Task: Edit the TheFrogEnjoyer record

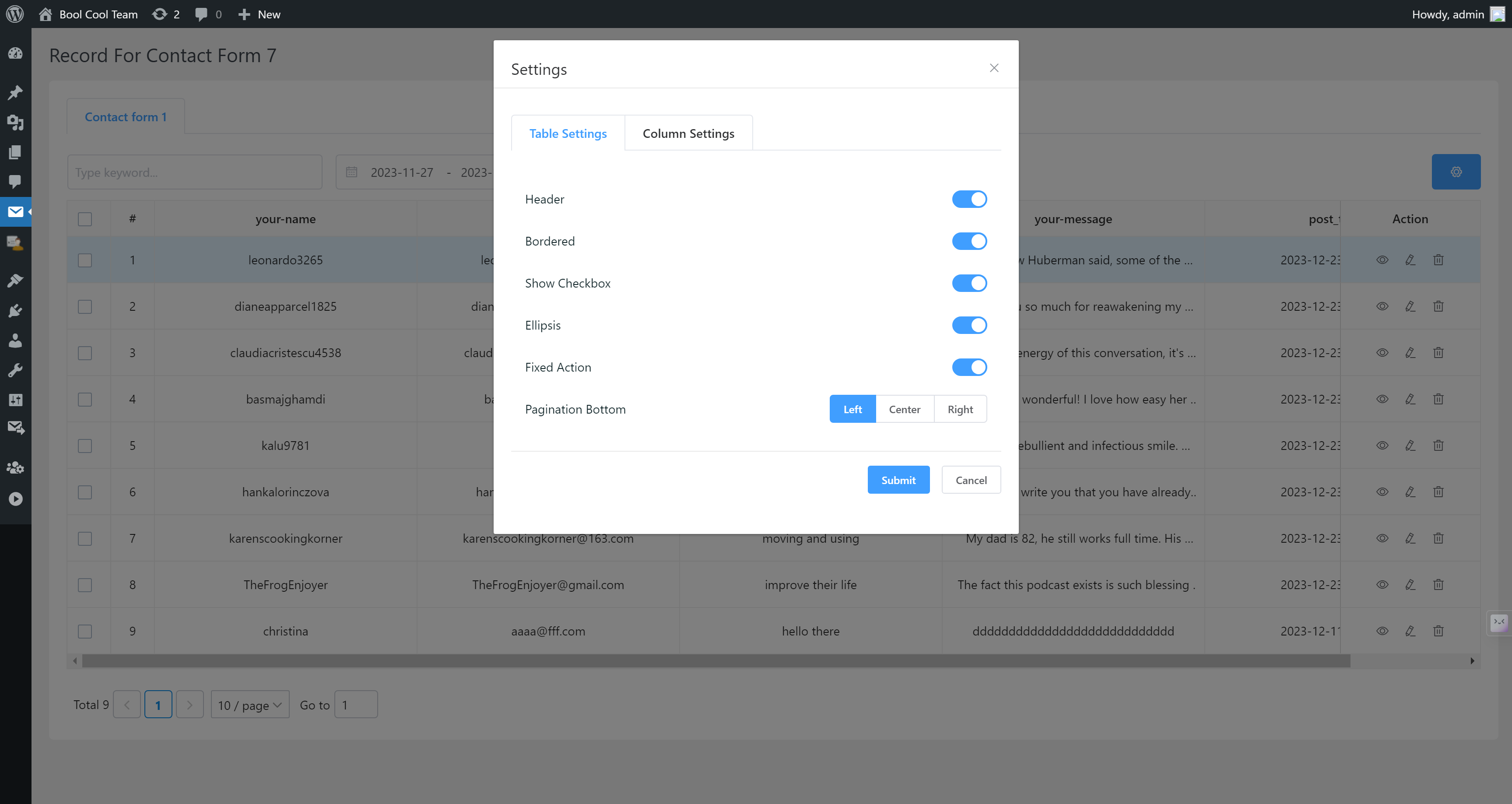Action: [1410, 585]
